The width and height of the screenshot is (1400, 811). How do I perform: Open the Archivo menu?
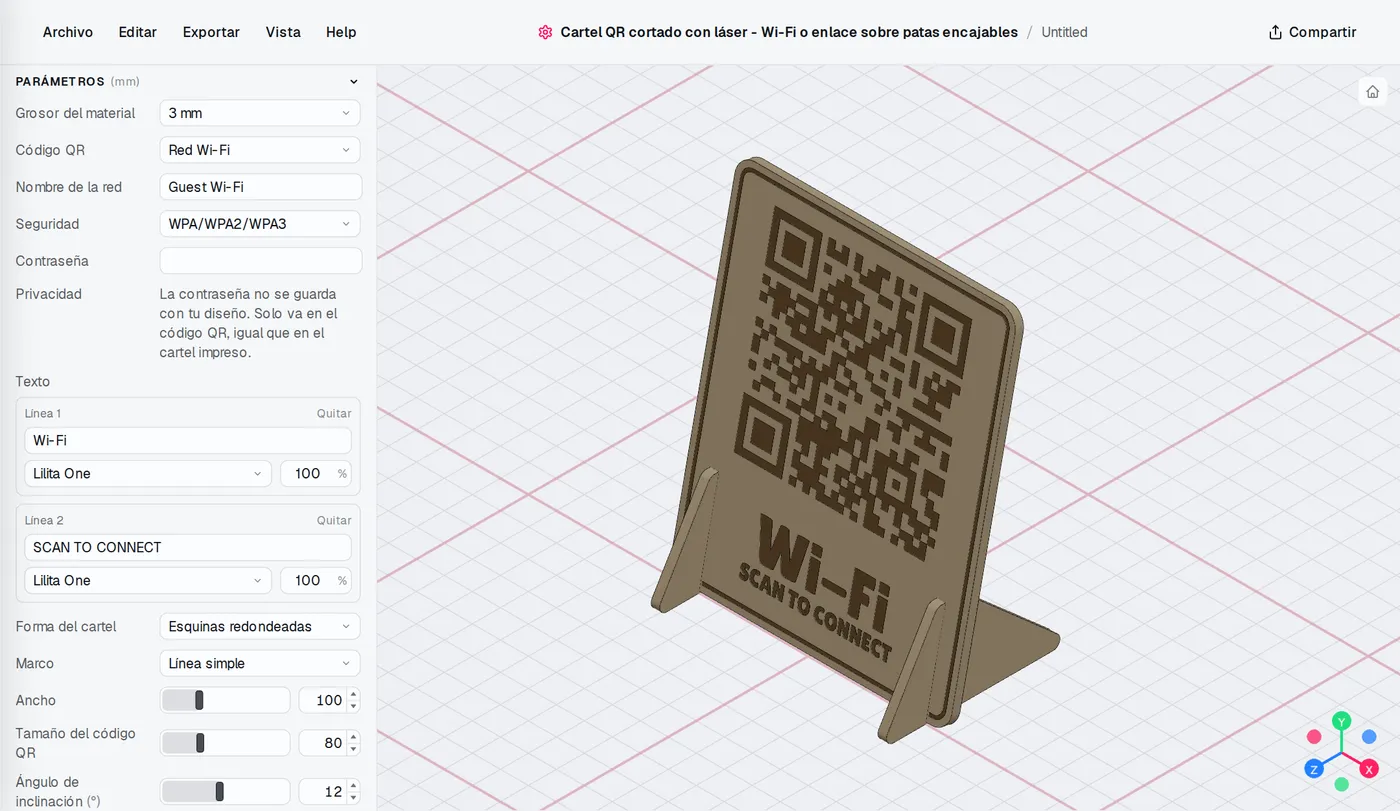68,32
